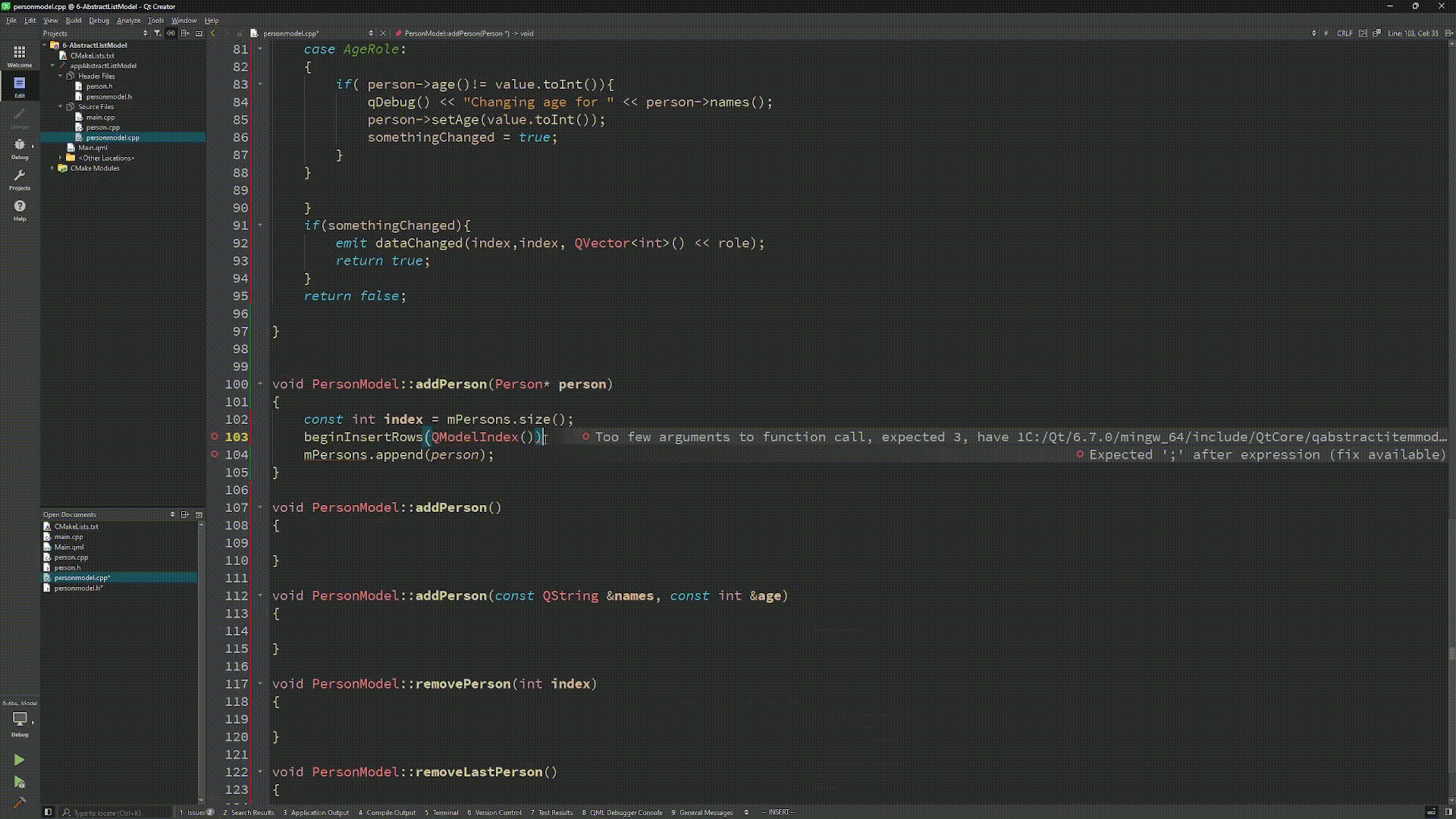This screenshot has width=1456, height=819.
Task: Collapse the Source Files tree node
Action: 59,107
